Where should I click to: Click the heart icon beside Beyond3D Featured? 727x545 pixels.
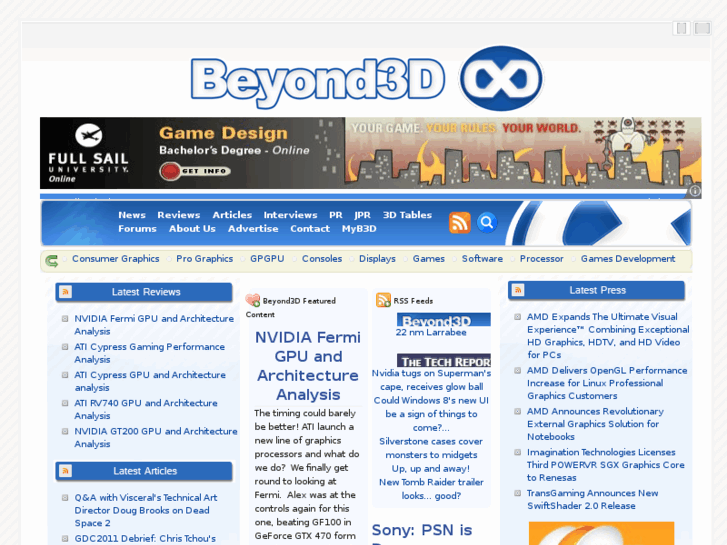pos(253,300)
